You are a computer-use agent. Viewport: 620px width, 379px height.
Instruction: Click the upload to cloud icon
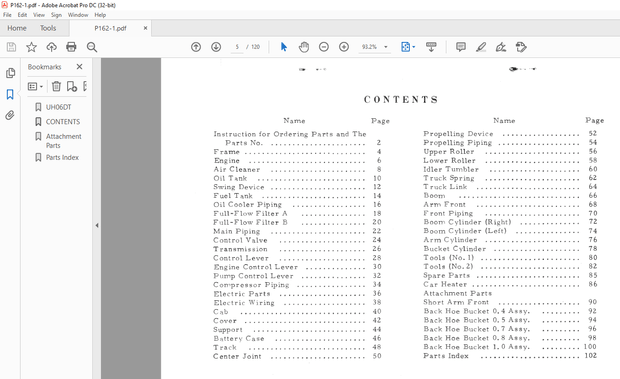pos(51,47)
